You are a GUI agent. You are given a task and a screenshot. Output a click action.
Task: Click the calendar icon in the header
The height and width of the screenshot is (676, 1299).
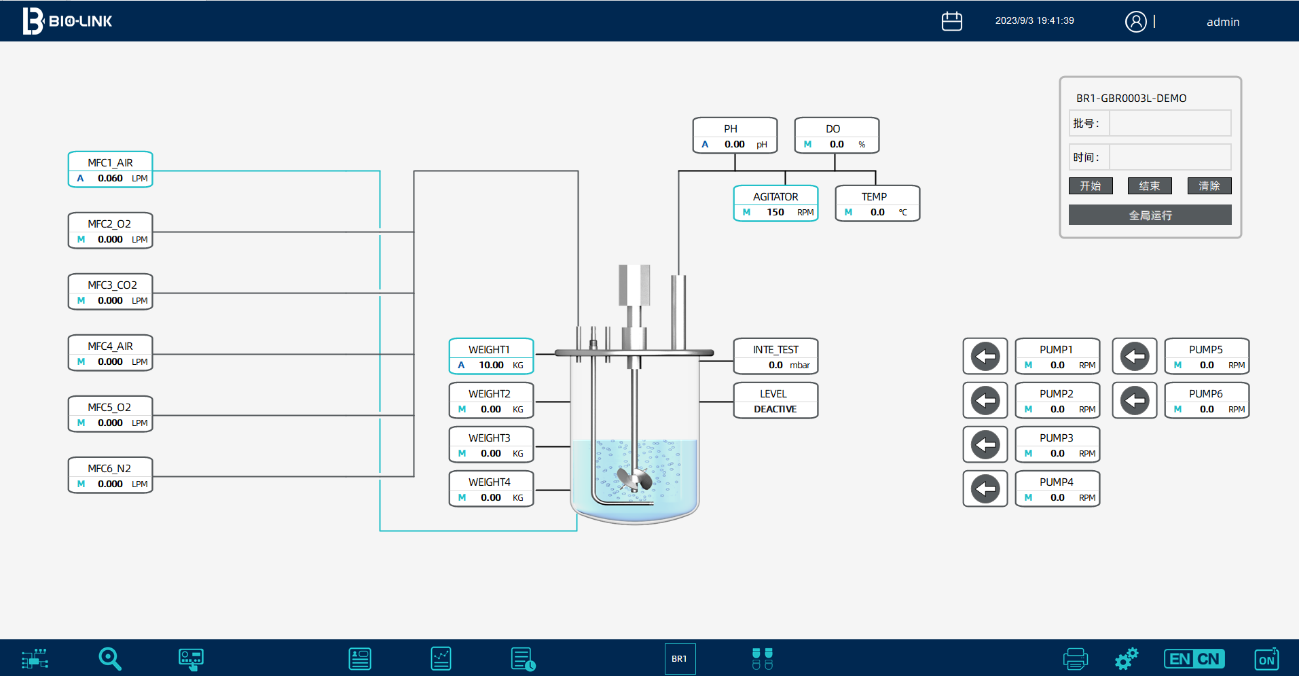click(x=952, y=21)
